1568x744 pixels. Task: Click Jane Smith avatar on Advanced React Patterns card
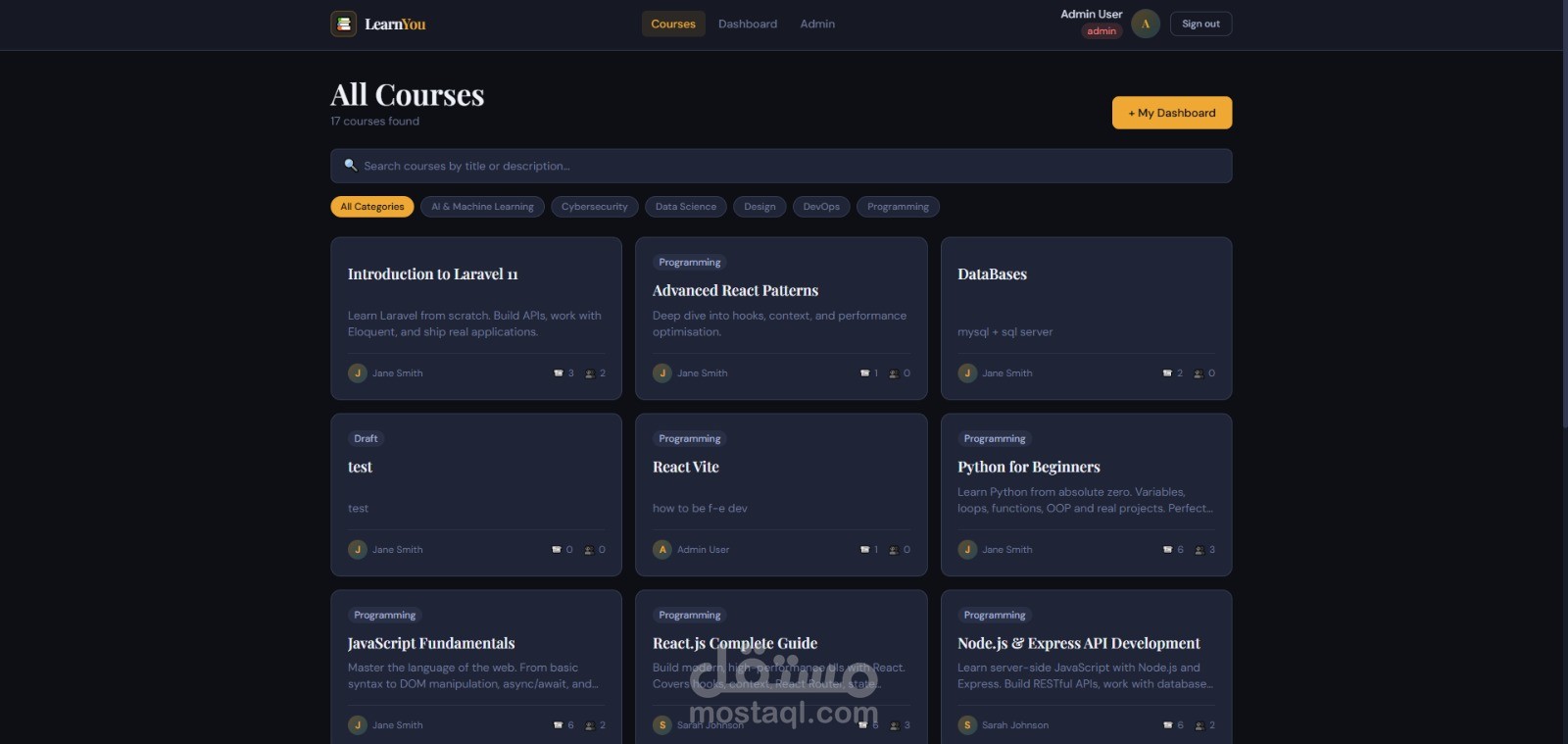662,372
